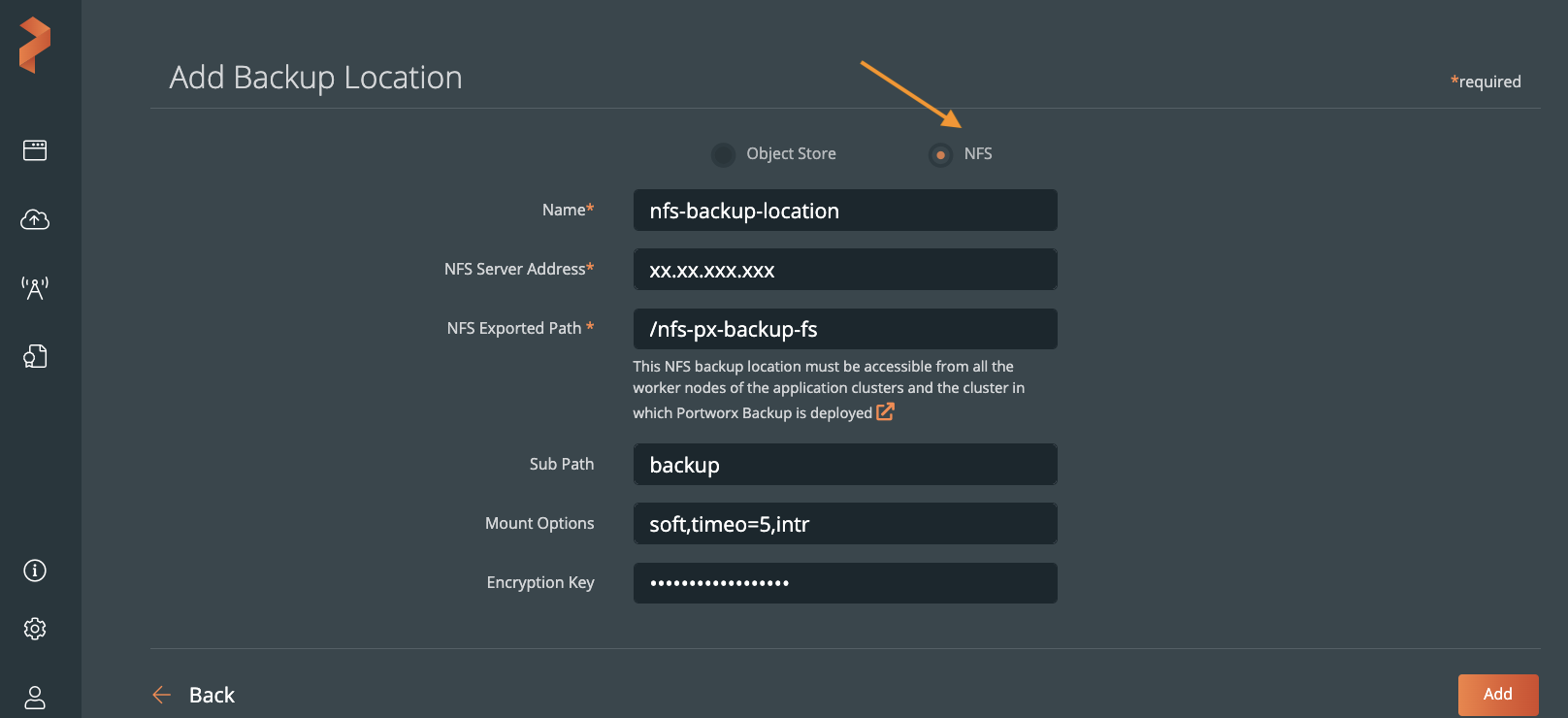The image size is (1568, 718).
Task: Click into the Sub Path field
Action: coord(844,465)
